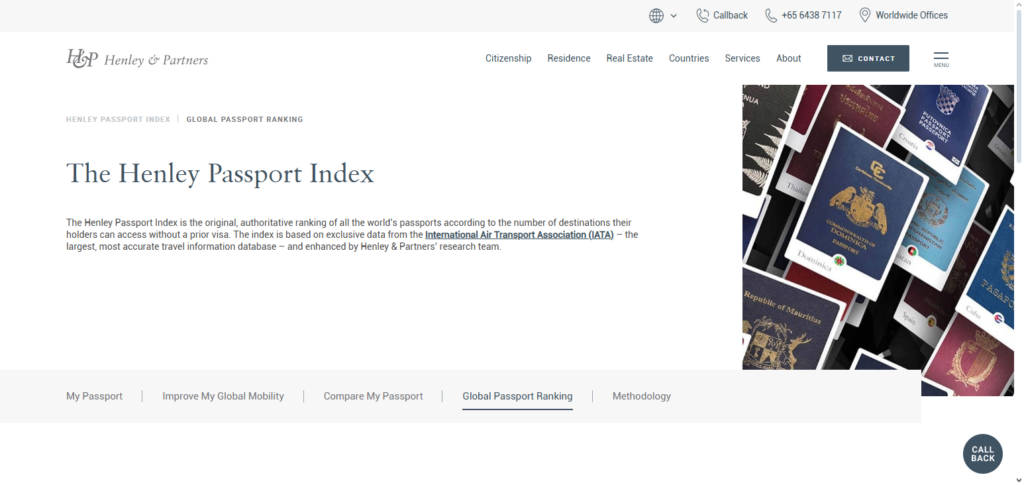Open the About menu
Viewport: 1024px width, 485px height.
788,58
